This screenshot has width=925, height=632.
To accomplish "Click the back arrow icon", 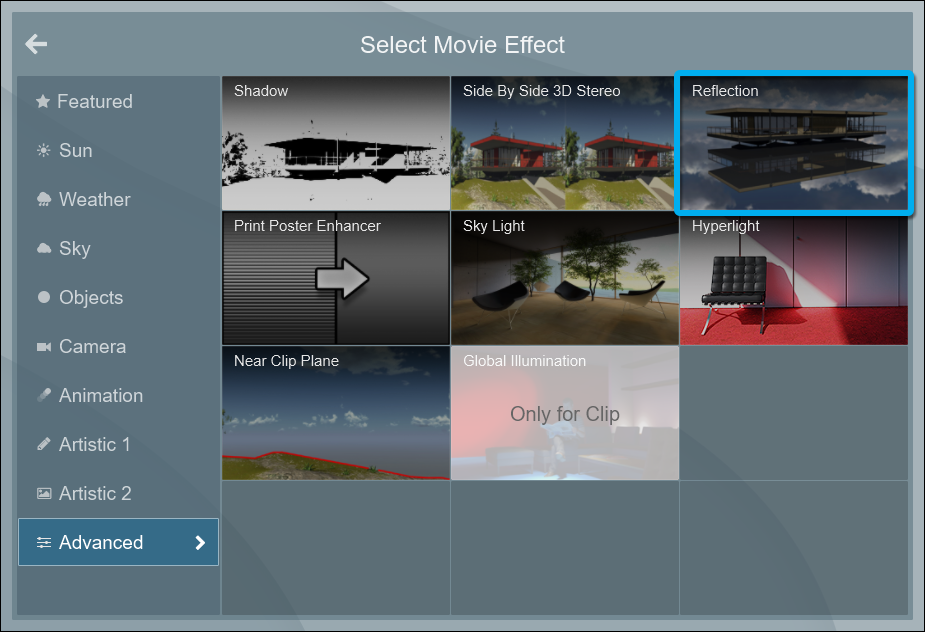I will coord(36,44).
